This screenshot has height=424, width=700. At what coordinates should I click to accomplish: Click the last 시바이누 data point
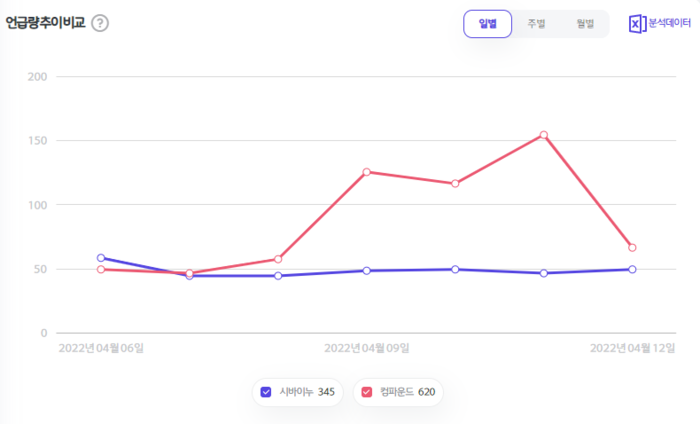pos(632,269)
